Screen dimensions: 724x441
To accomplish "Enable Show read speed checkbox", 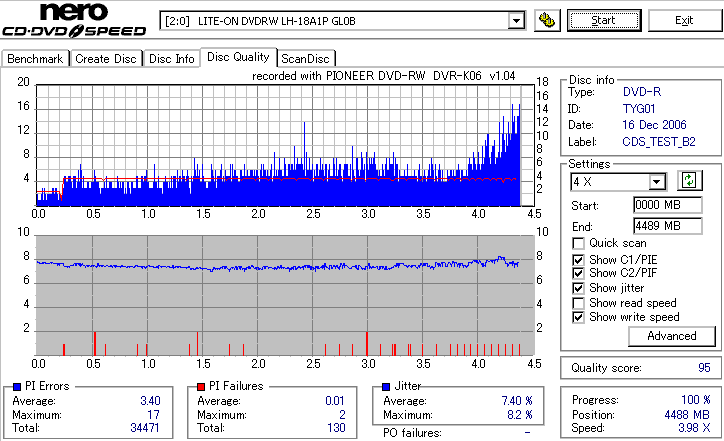I will (578, 303).
